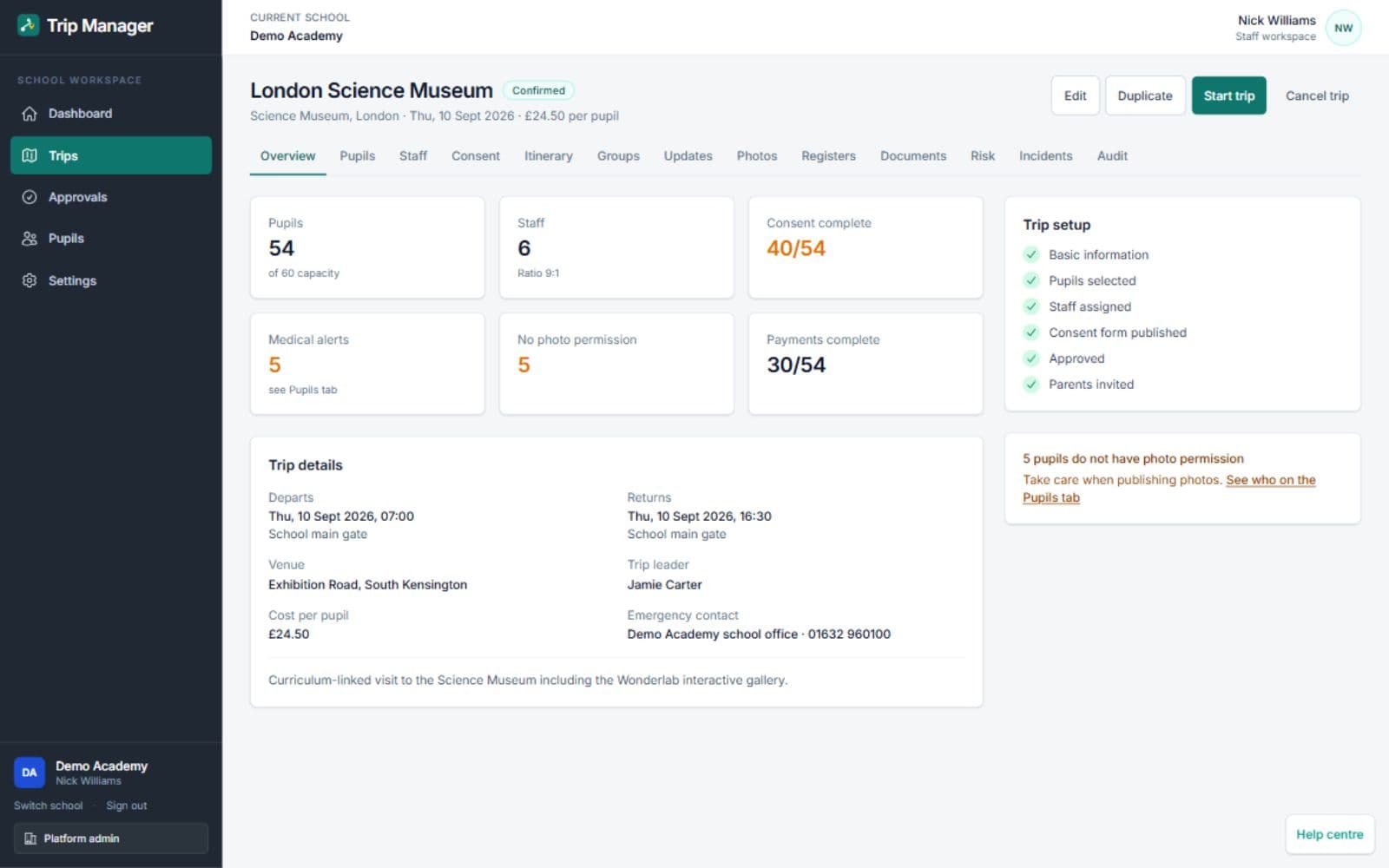1389x868 pixels.
Task: Click the Exhibition Road, South Kensington venue text
Action: coord(367,585)
